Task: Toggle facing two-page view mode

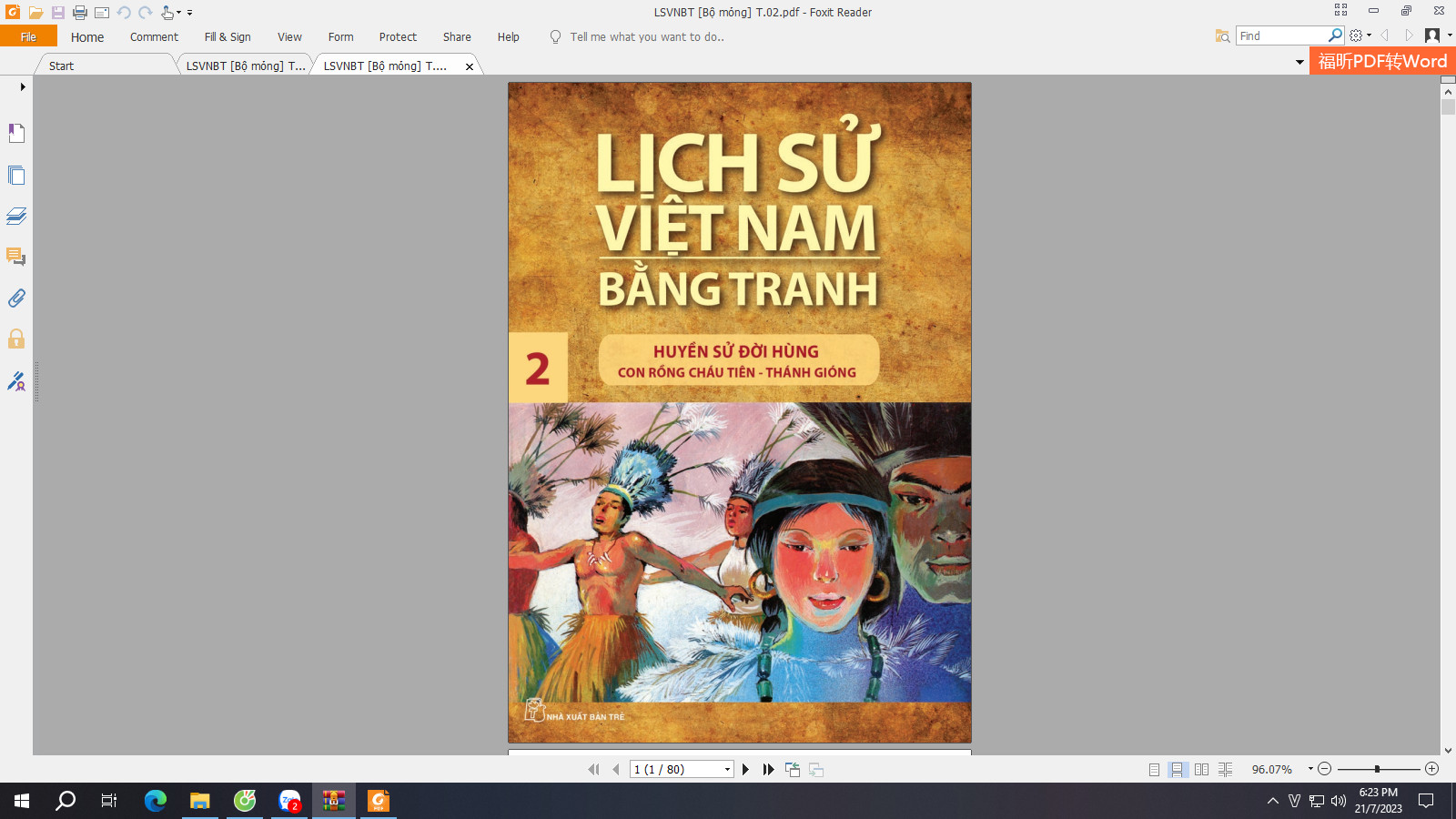Action: click(1201, 769)
